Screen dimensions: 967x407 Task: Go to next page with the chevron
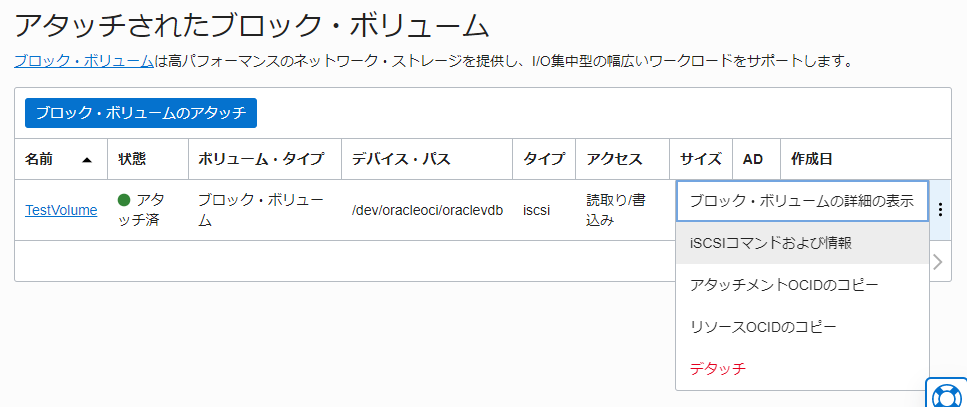[x=938, y=261]
